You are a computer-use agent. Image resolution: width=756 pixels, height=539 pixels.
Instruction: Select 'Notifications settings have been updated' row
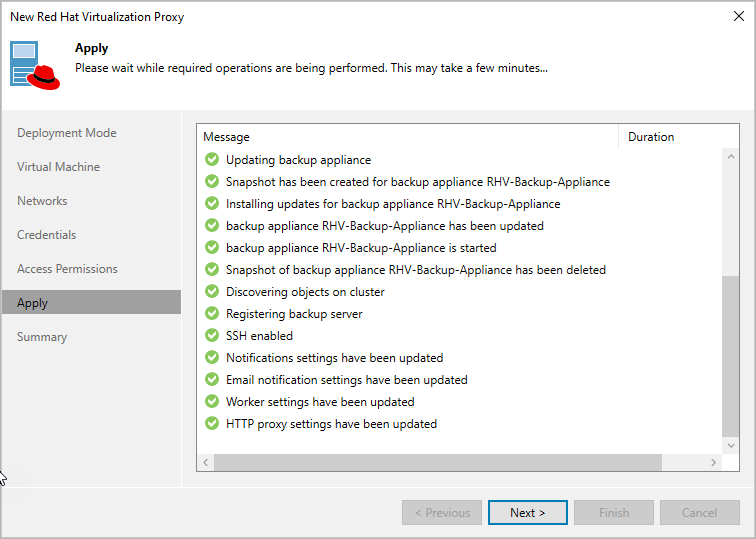click(335, 358)
